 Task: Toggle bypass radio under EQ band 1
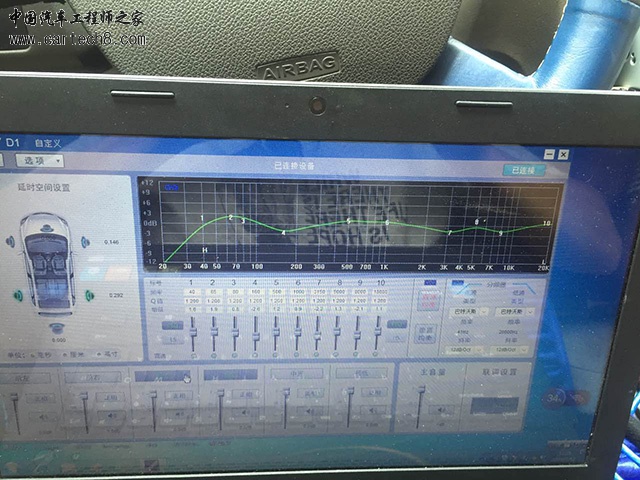point(194,355)
